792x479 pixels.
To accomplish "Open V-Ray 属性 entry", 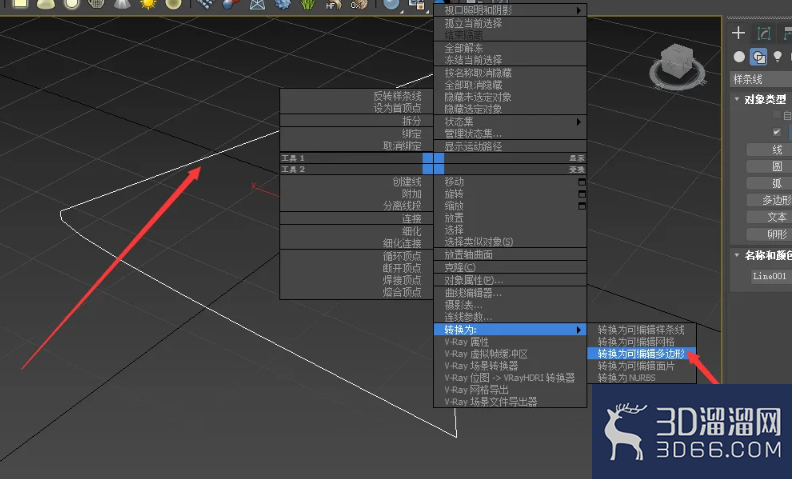I will [510, 342].
